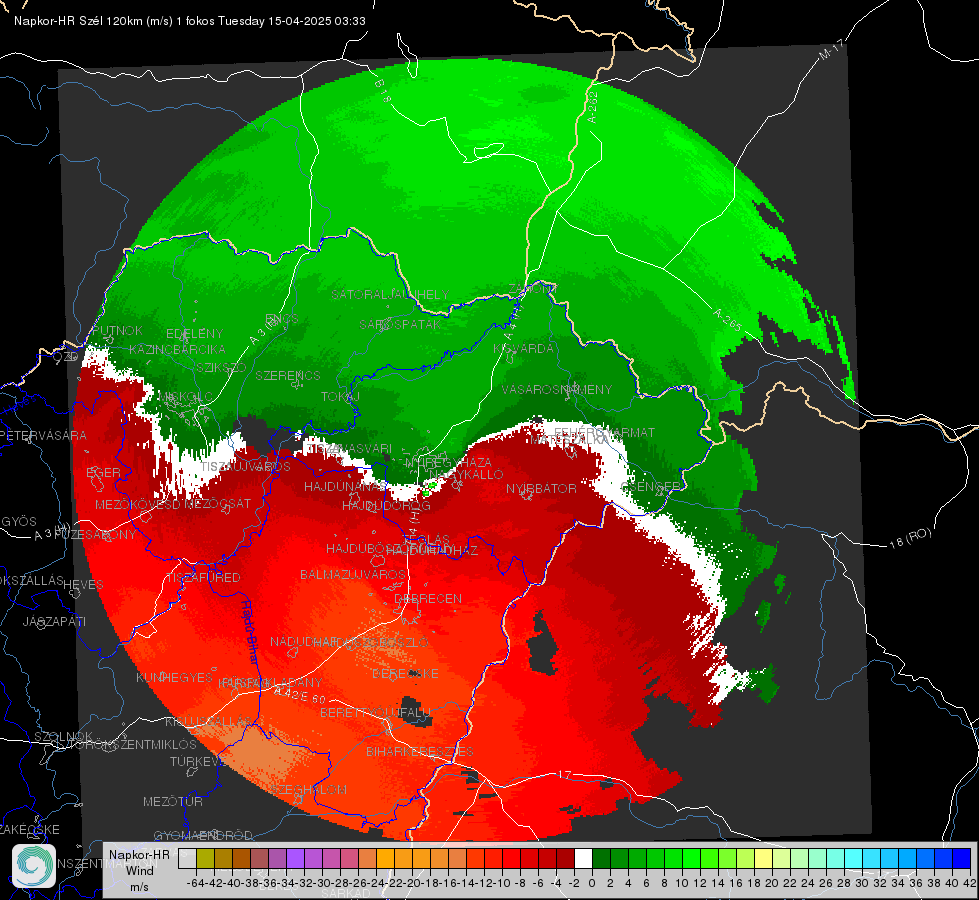Click the PETERVASARA label
979x900 pixels.
[x=43, y=435]
